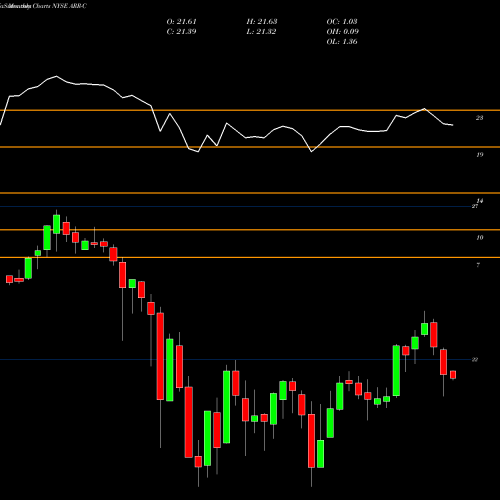Click the 22 price level label
500x500 pixels.
click(475, 360)
